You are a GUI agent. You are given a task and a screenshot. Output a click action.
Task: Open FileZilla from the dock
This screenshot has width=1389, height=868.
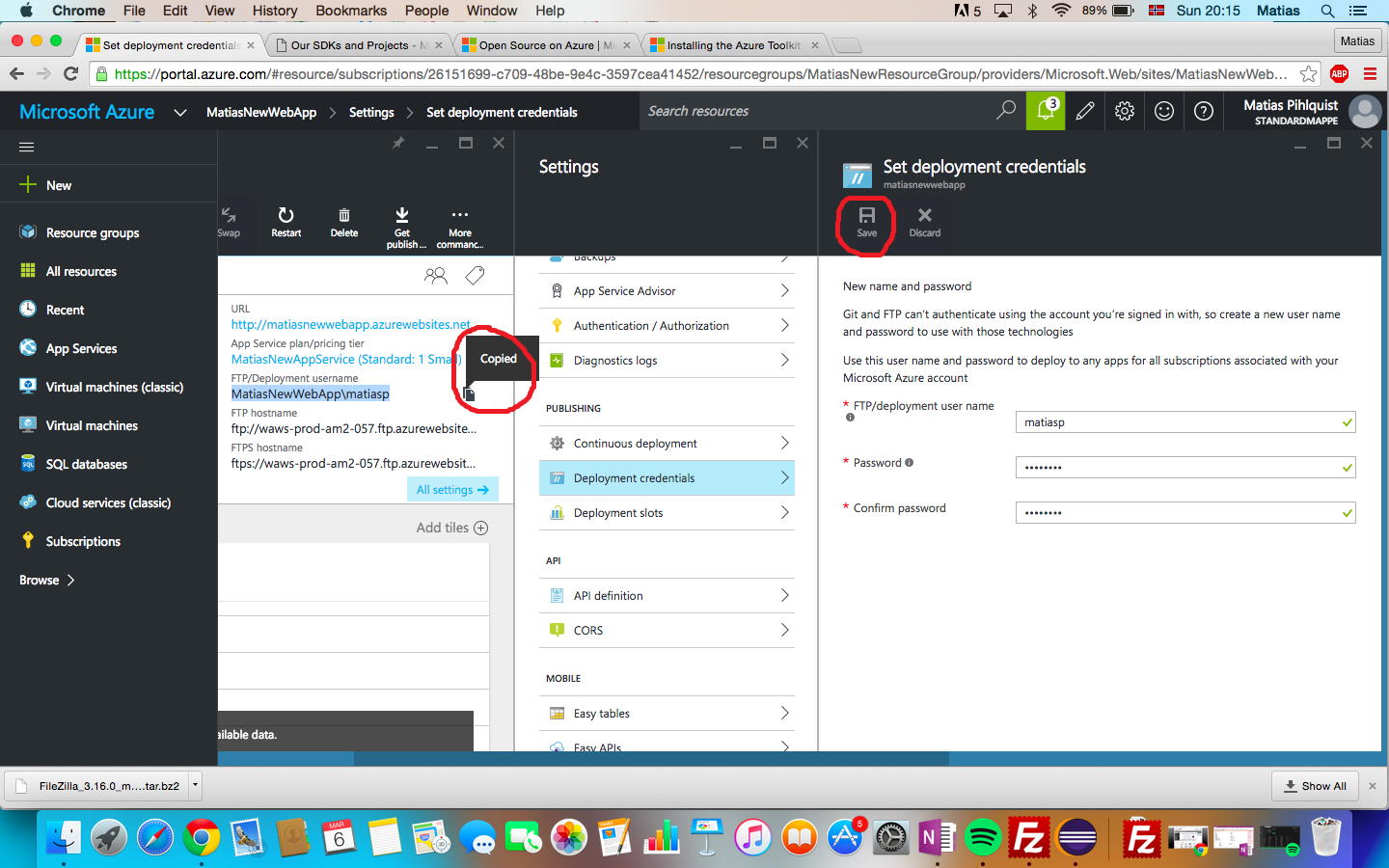tap(1029, 837)
